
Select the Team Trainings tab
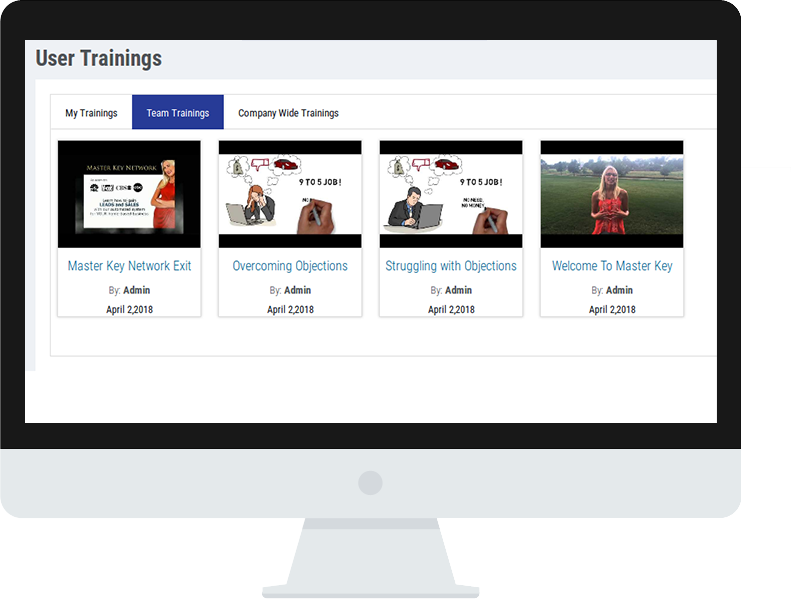178,112
